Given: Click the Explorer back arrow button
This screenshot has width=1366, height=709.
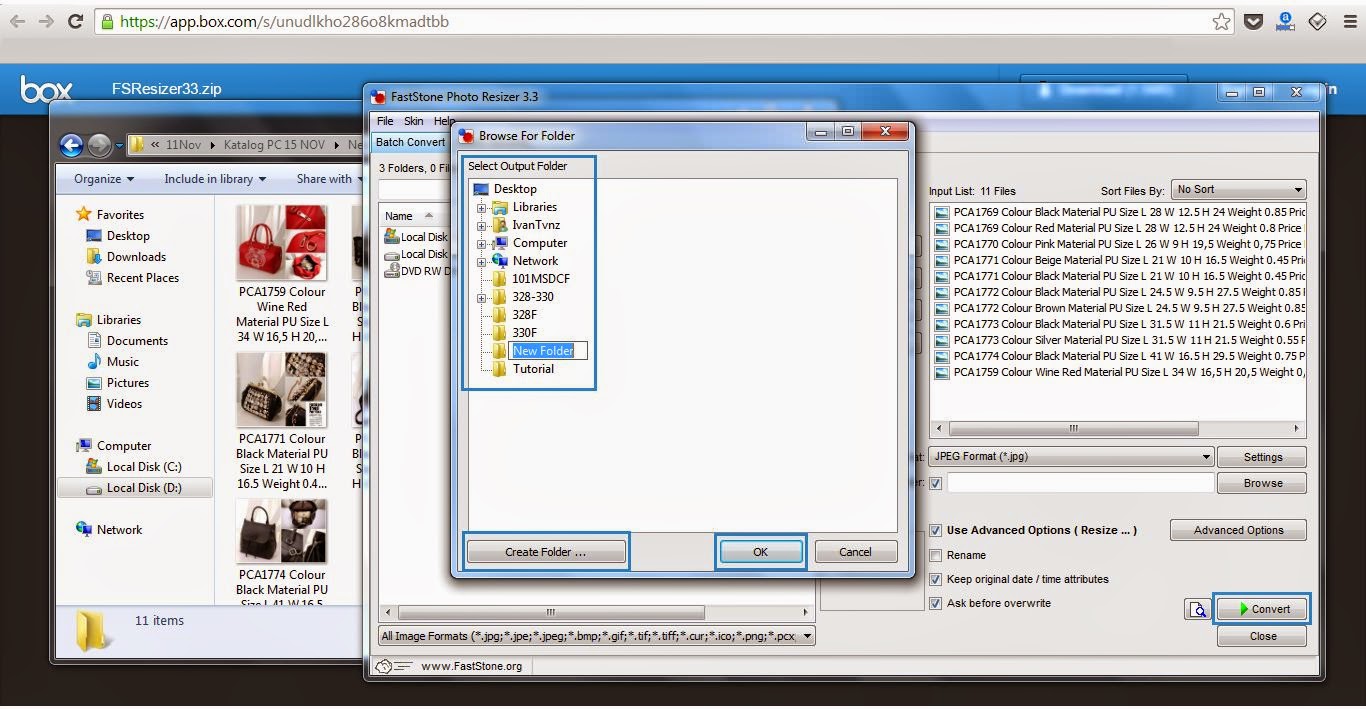Looking at the screenshot, I should click(71, 146).
